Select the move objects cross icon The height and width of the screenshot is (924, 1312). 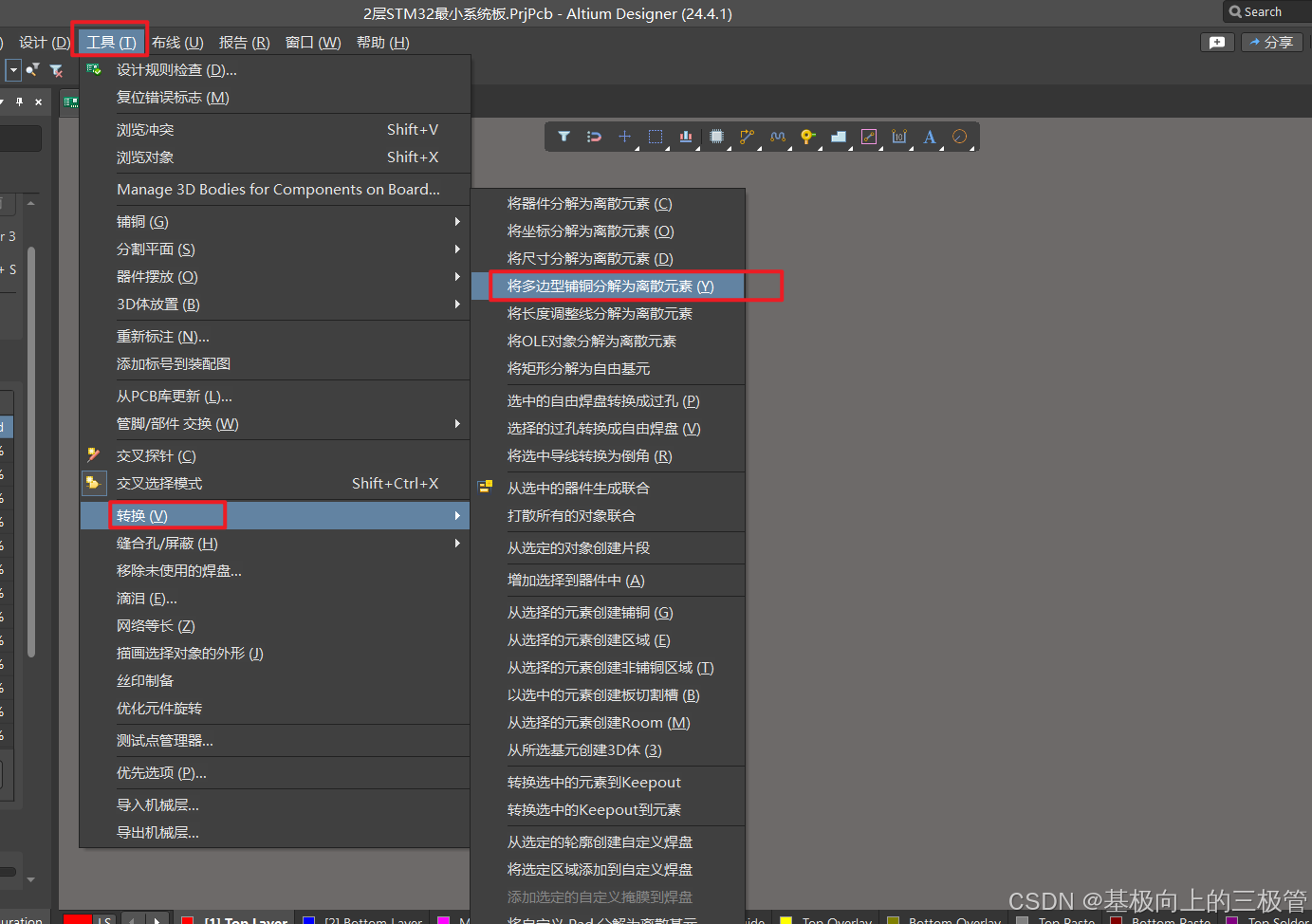(624, 137)
